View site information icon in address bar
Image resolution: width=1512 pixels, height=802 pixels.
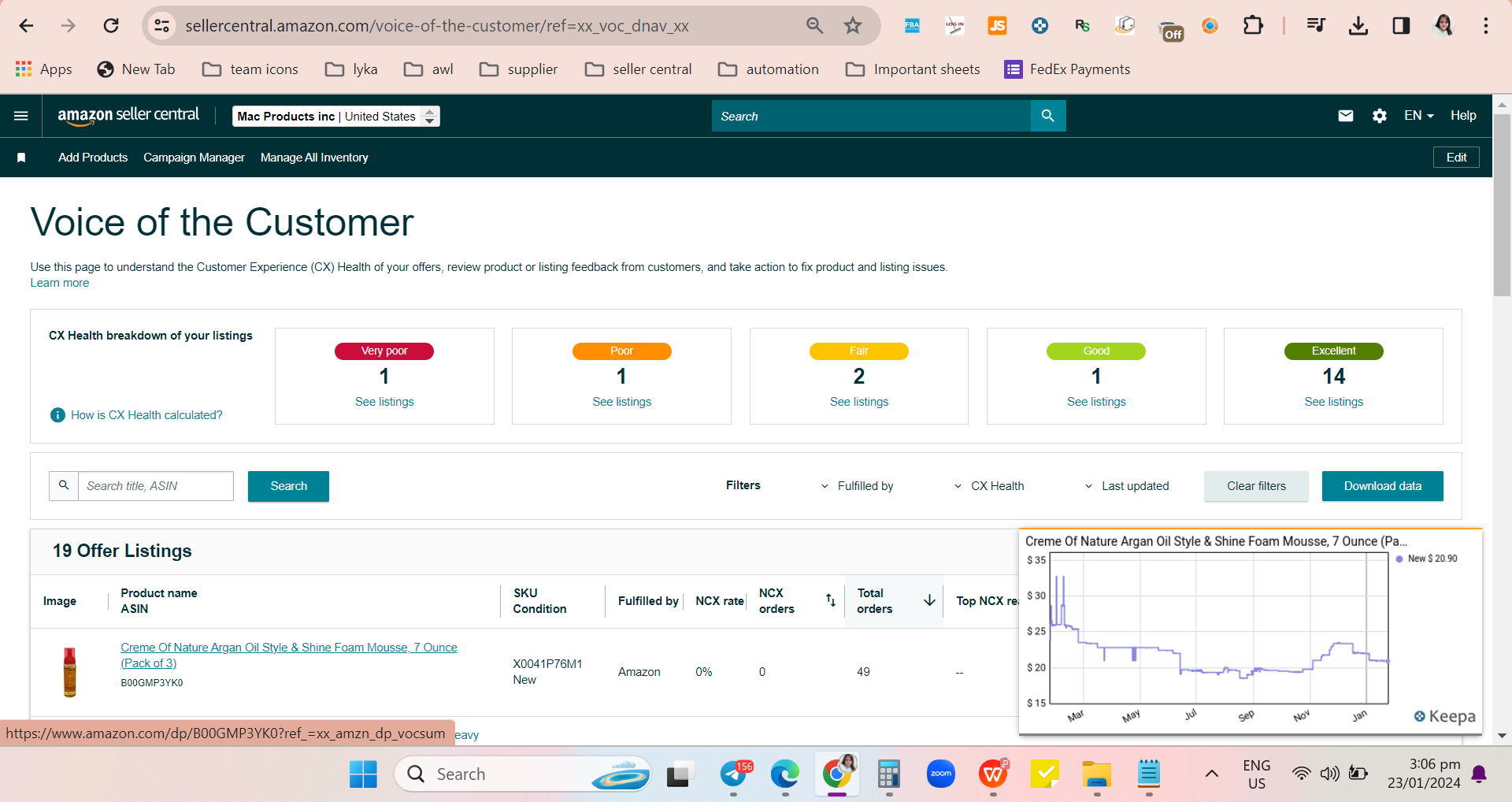coord(162,26)
